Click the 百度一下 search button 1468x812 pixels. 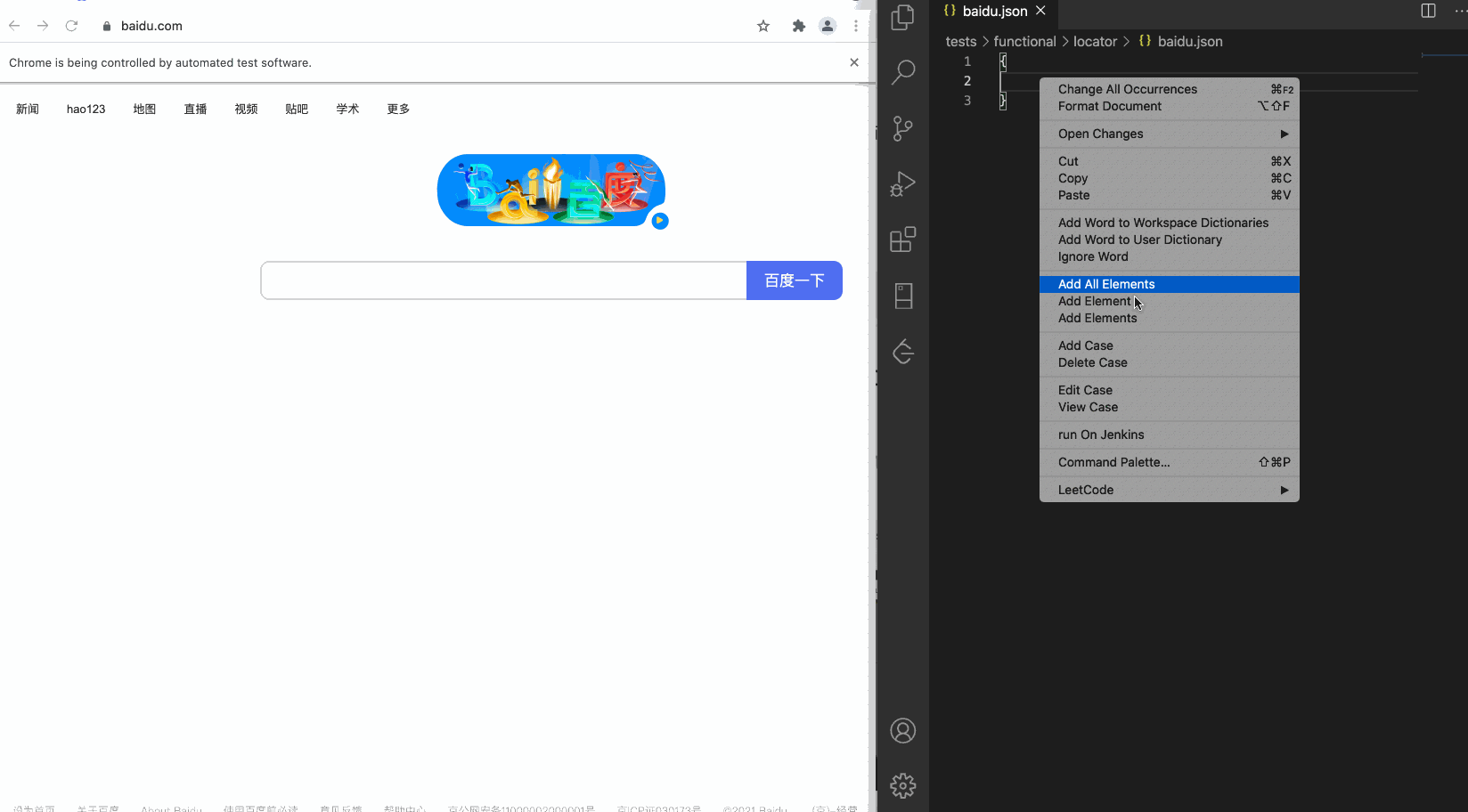click(x=795, y=280)
